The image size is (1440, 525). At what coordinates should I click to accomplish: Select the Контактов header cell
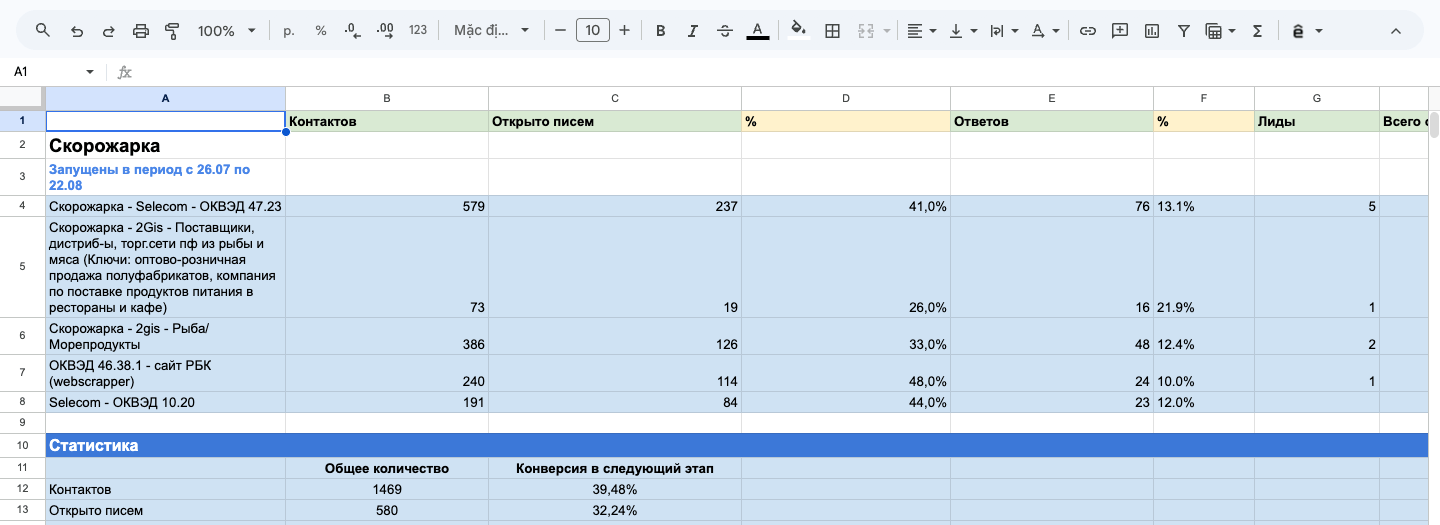tap(387, 121)
